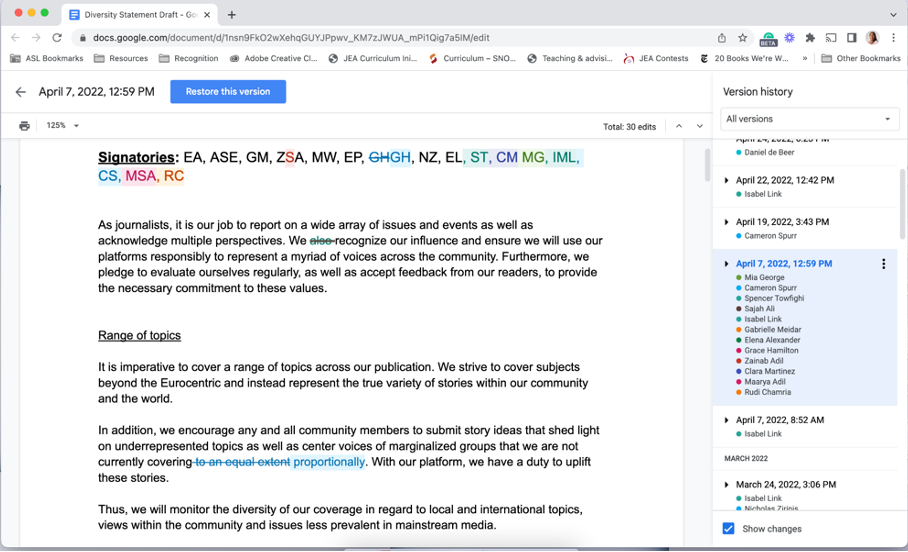Click editor name Mia George
908x552 pixels.
(x=764, y=277)
